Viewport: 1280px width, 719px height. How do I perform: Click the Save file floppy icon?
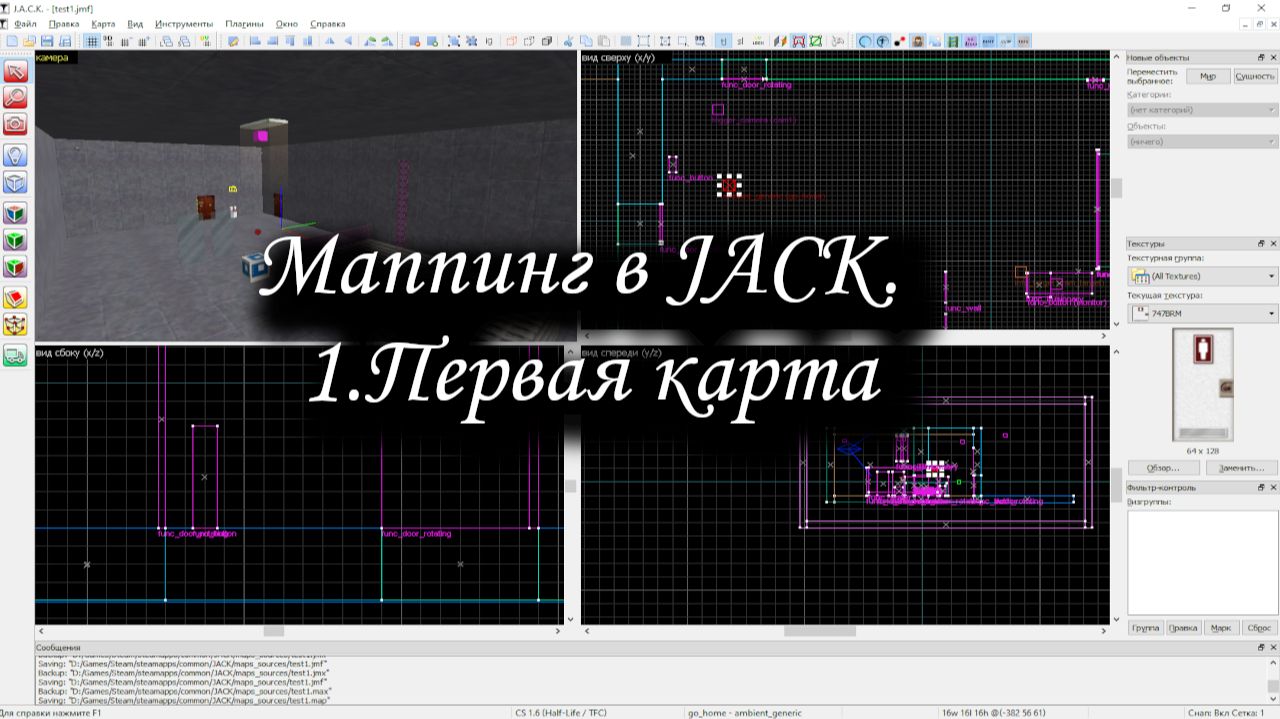(47, 41)
